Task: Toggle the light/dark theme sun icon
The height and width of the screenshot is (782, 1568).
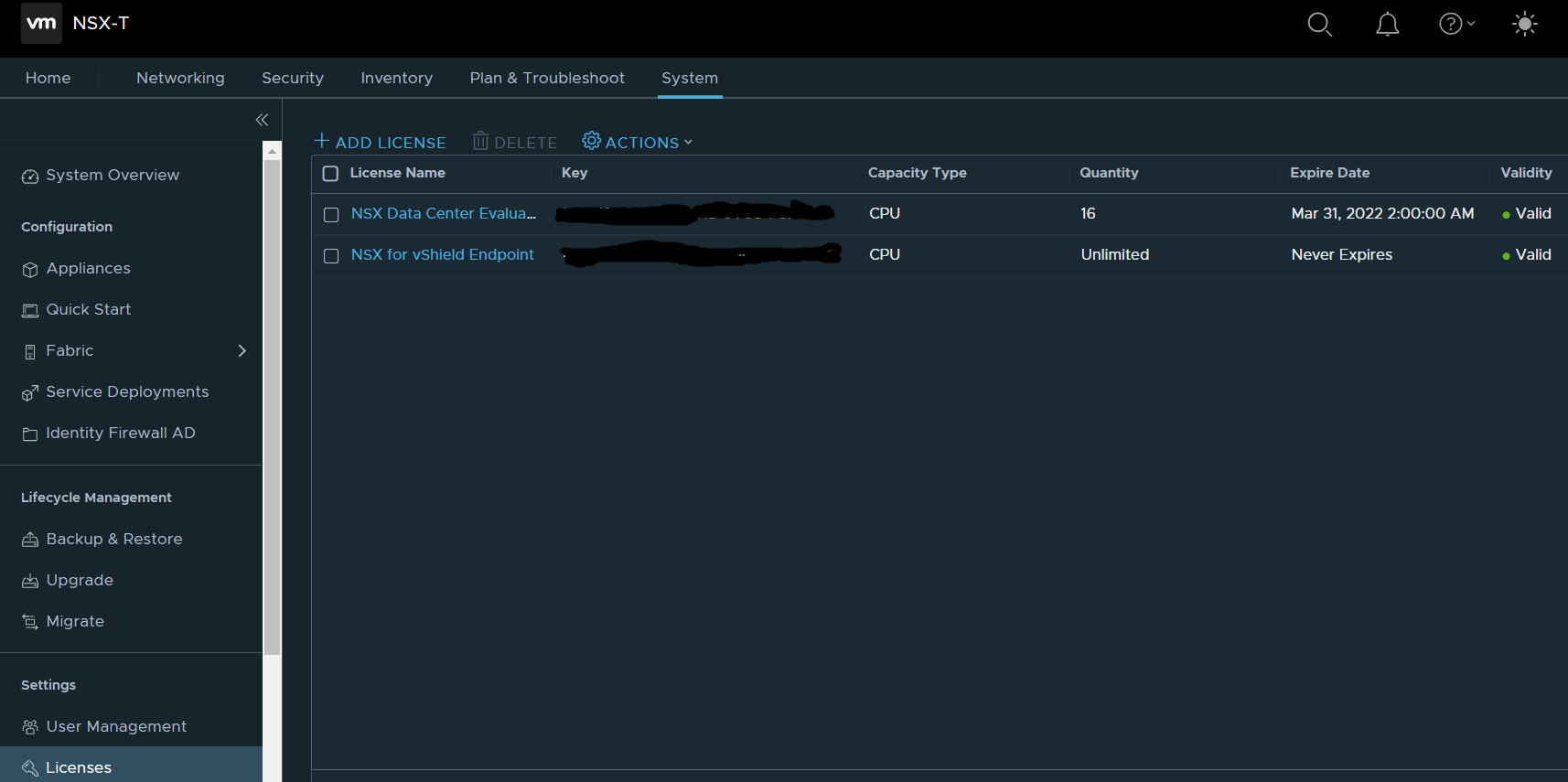Action: coord(1525,24)
